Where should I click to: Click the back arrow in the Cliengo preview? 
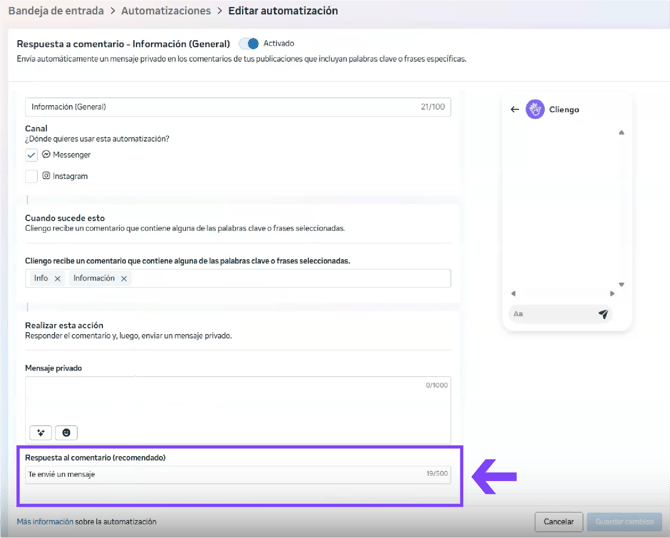(x=515, y=110)
